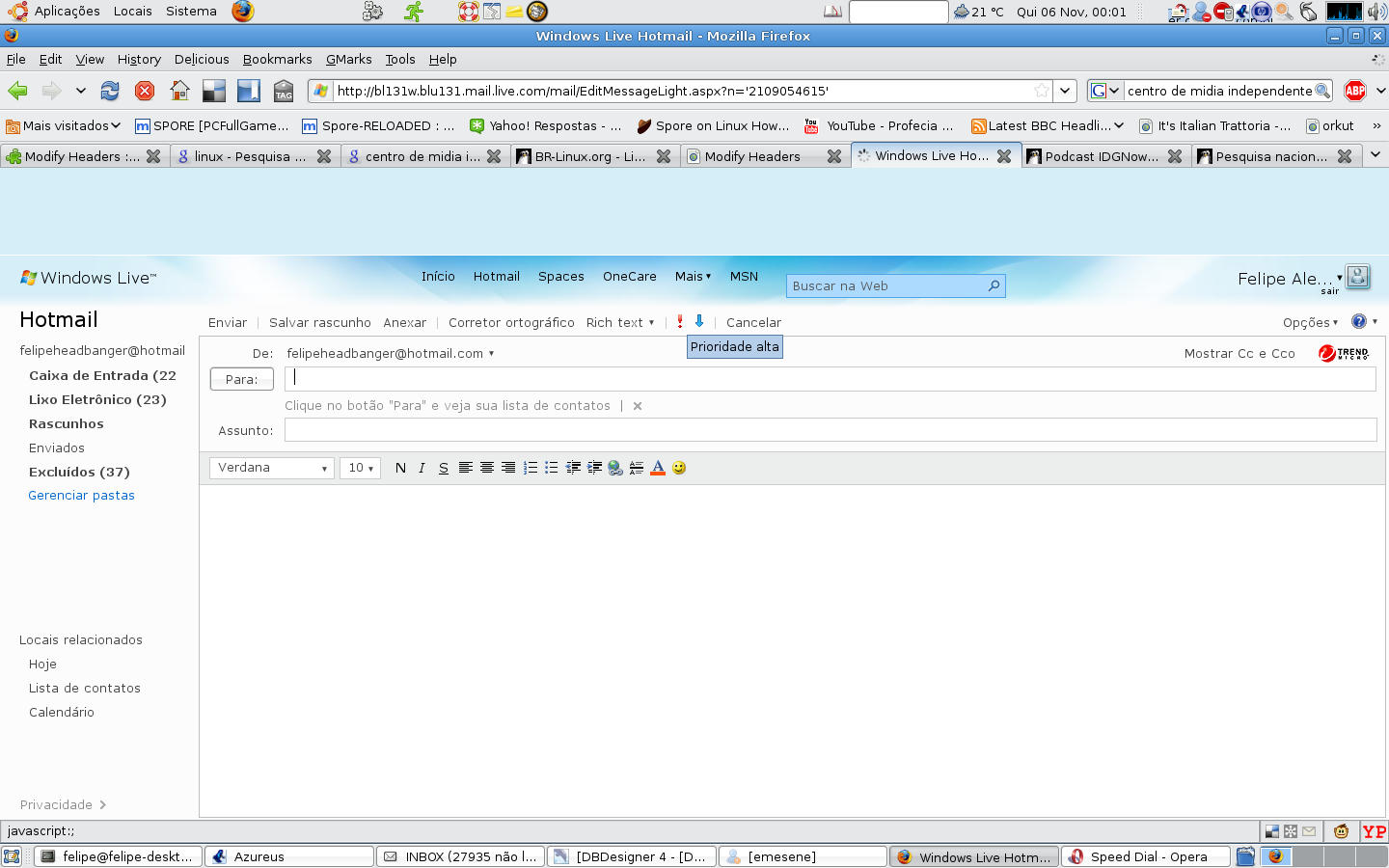The image size is (1389, 868).
Task: Switch to the Podcast IDGNow tab
Action: pyautogui.click(x=1105, y=156)
